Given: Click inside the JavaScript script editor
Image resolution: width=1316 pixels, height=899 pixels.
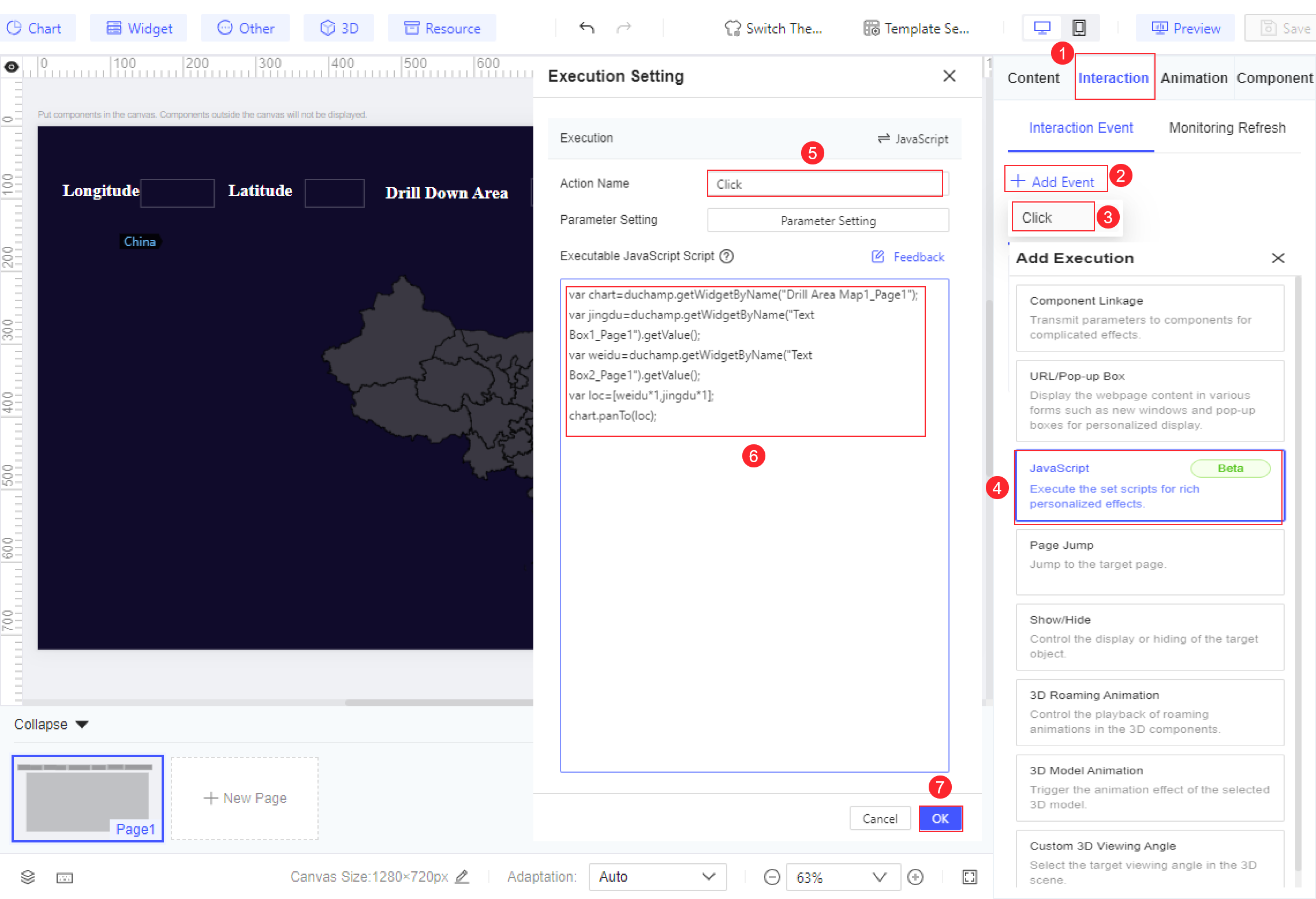Looking at the screenshot, I should (x=754, y=525).
